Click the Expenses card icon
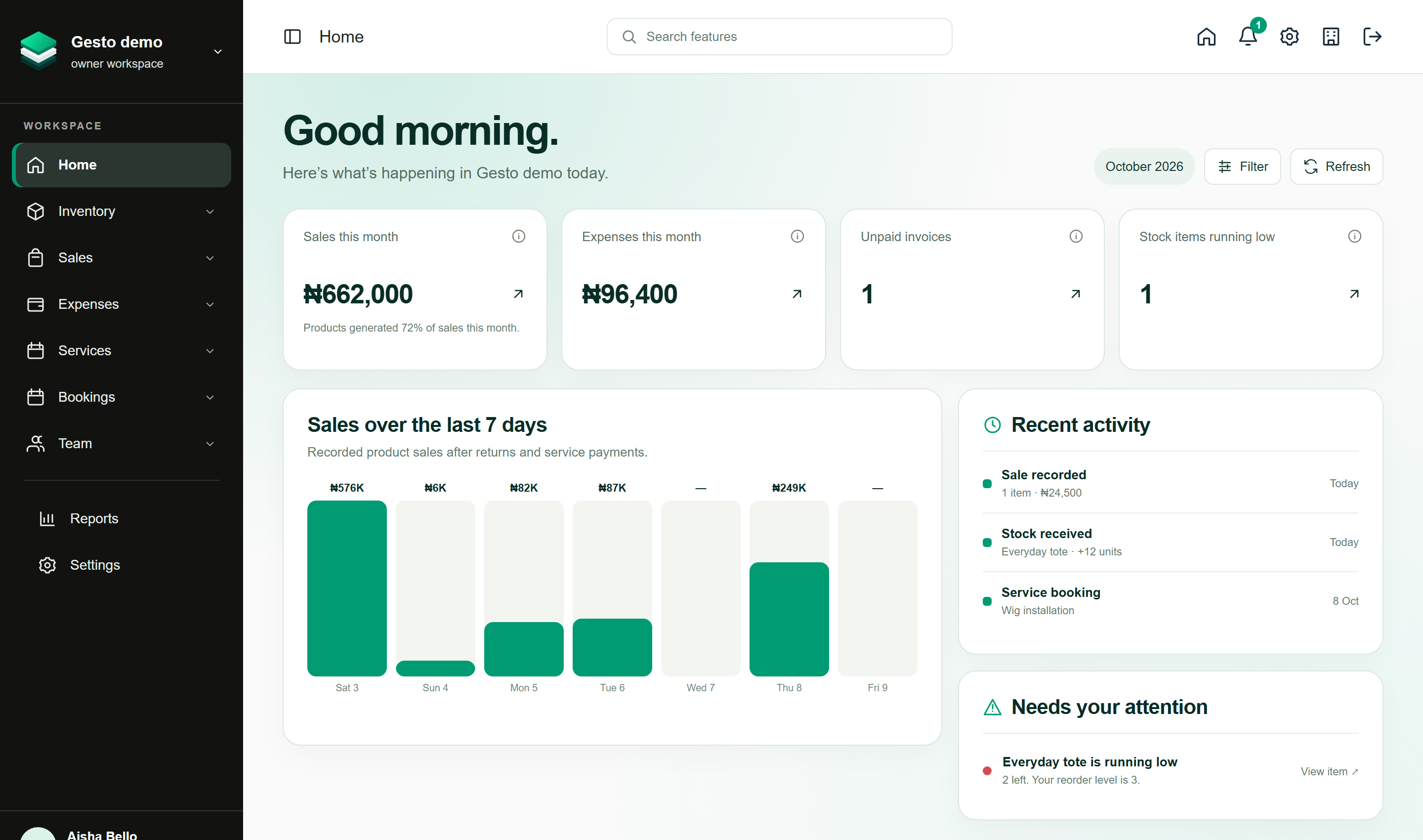 tap(36, 304)
